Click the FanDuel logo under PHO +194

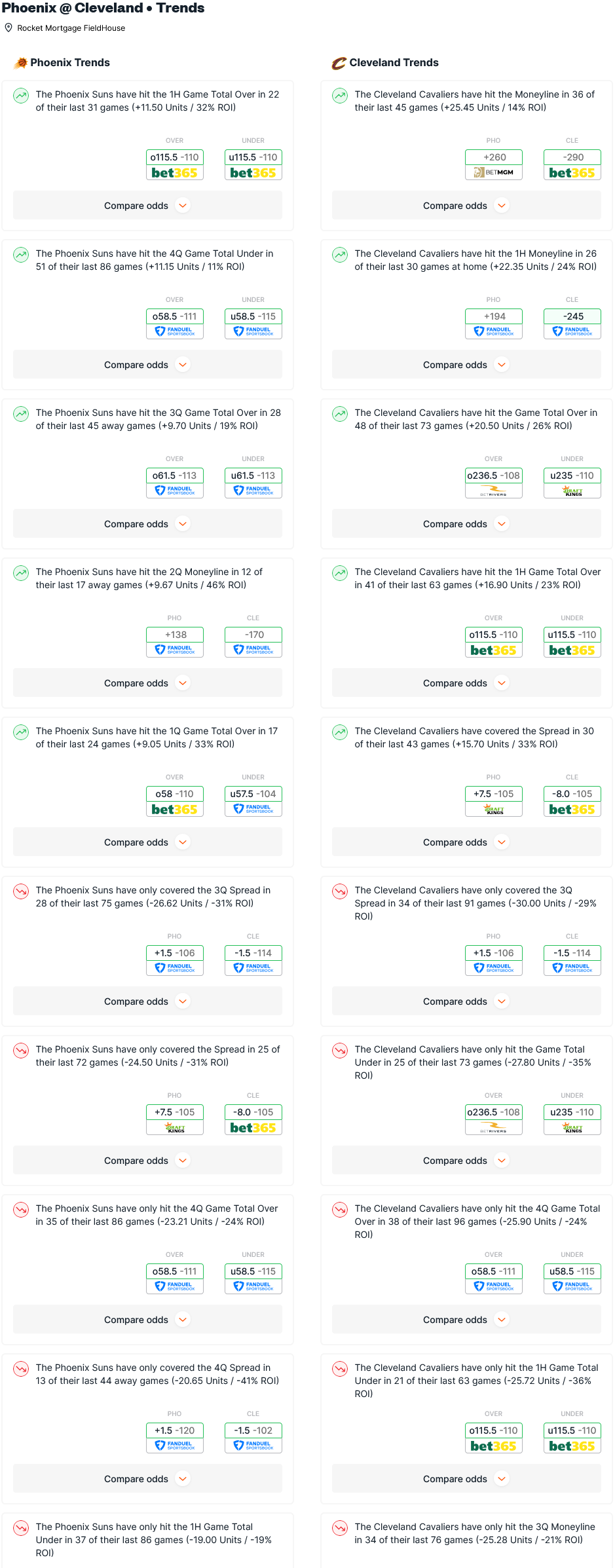tap(494, 332)
